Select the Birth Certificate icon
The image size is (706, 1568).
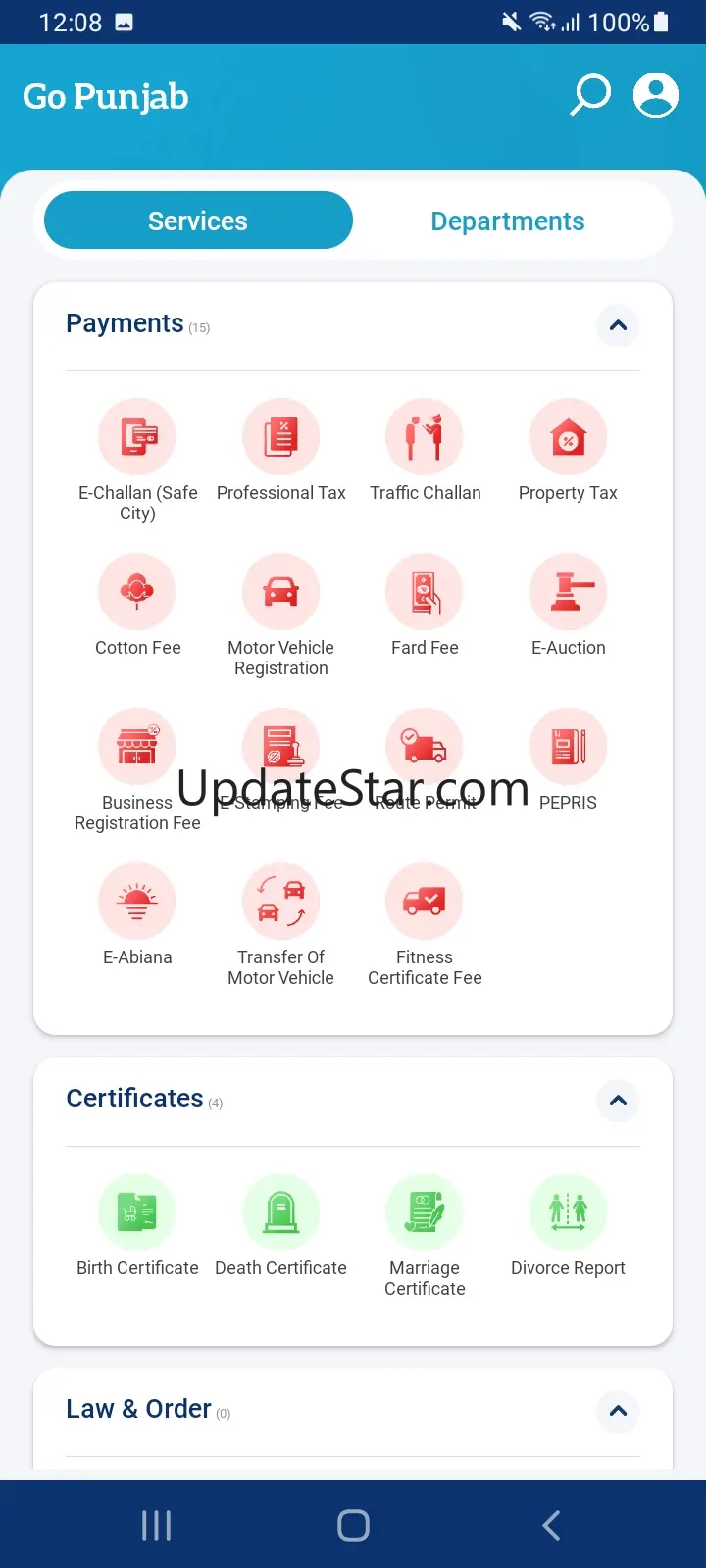click(137, 1212)
